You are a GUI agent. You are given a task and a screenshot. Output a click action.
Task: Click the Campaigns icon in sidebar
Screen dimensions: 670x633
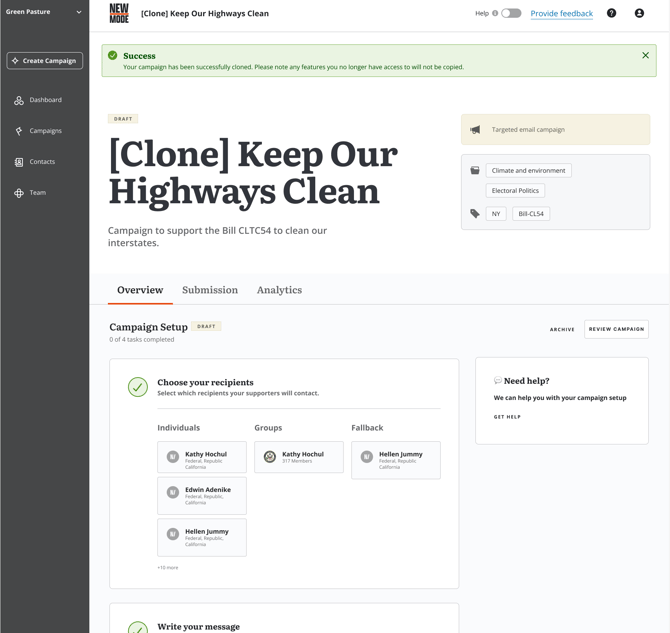click(x=19, y=131)
